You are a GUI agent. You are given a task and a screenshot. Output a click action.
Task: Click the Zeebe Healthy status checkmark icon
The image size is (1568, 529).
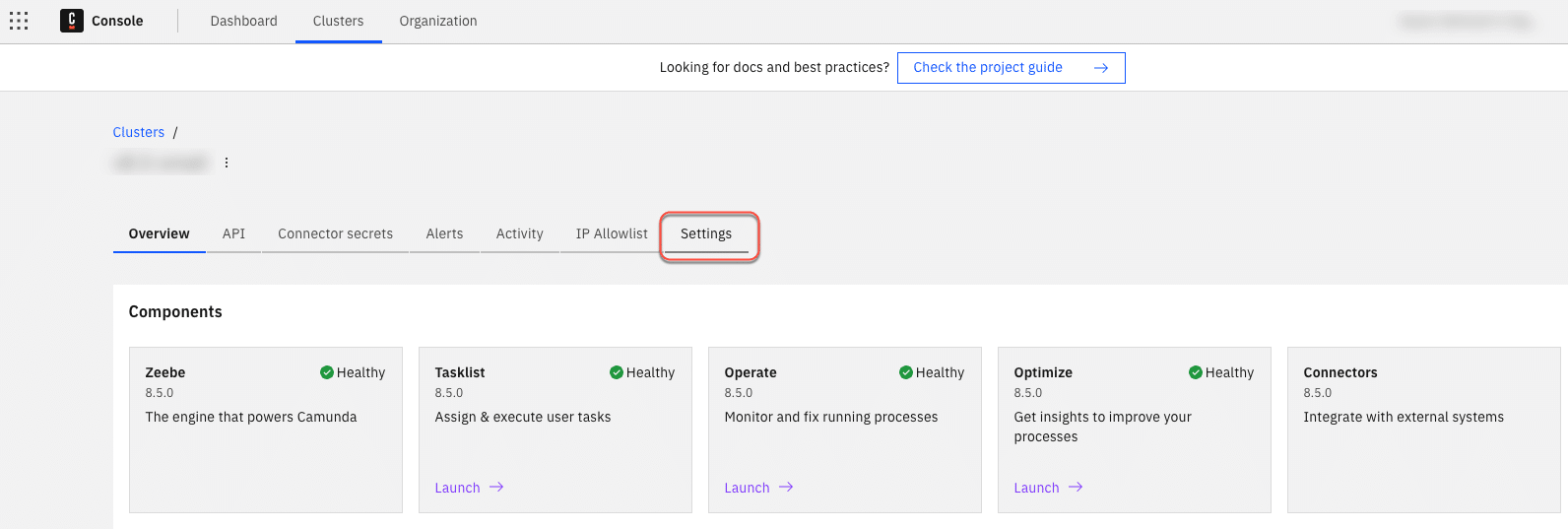pos(327,372)
